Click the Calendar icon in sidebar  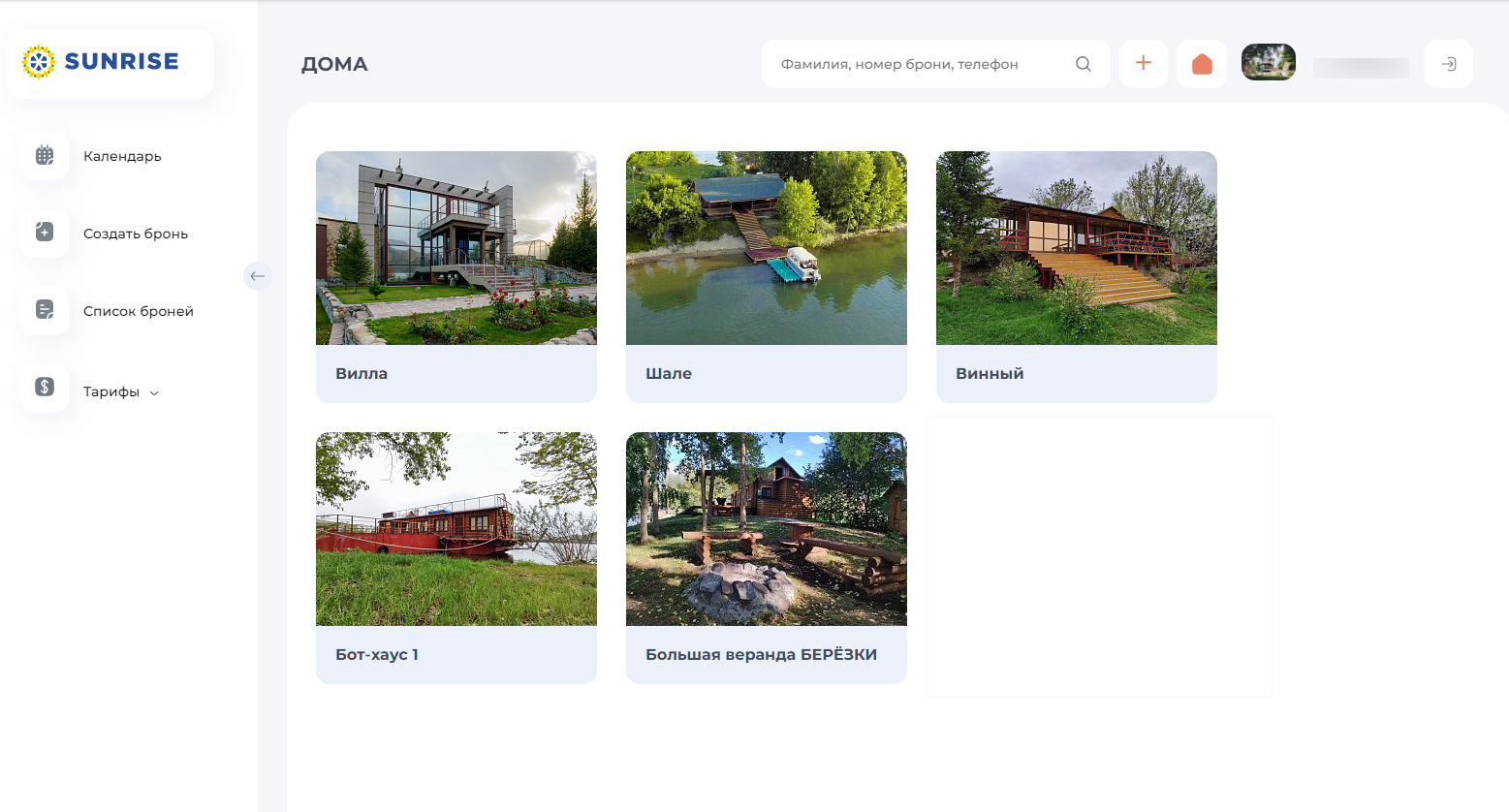click(x=45, y=156)
